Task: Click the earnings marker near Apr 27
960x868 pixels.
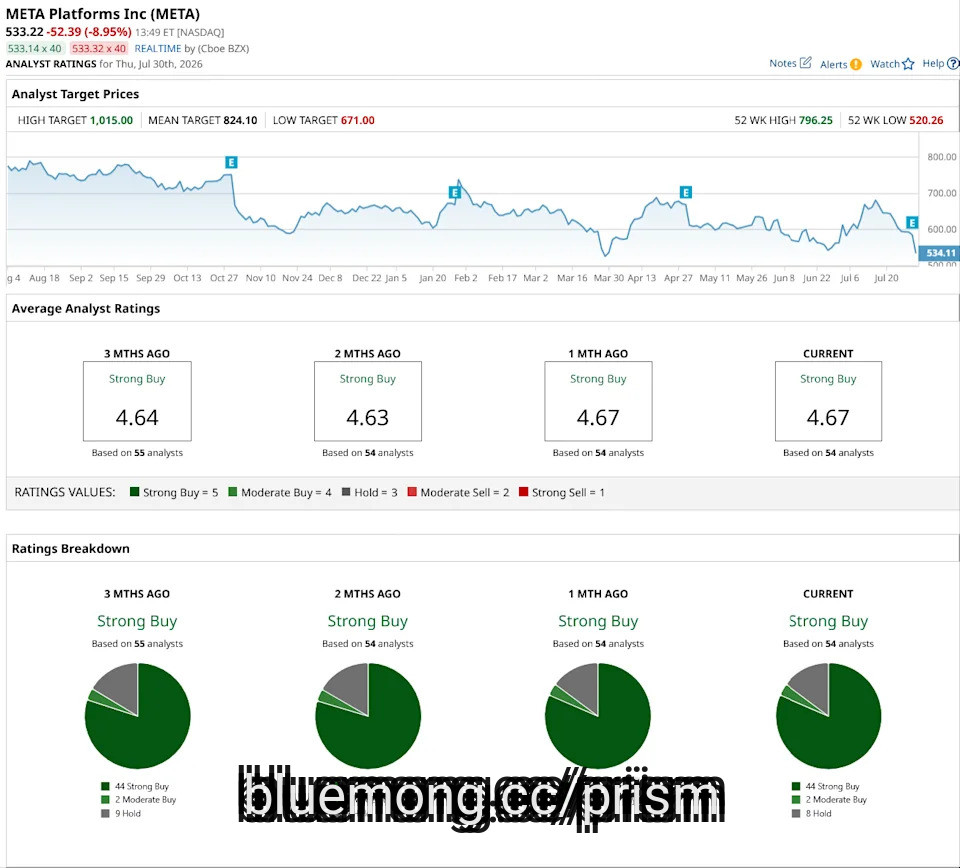Action: tap(686, 192)
